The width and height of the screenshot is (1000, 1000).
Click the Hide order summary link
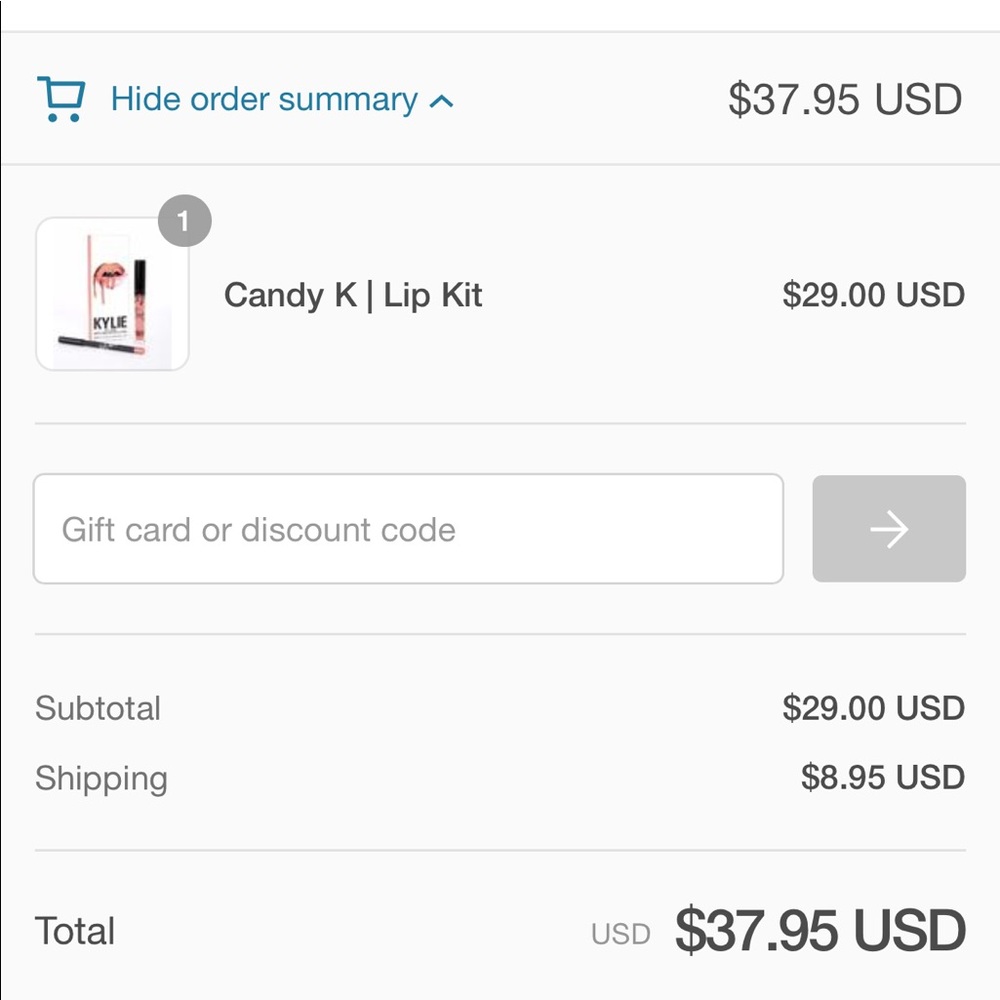(264, 100)
